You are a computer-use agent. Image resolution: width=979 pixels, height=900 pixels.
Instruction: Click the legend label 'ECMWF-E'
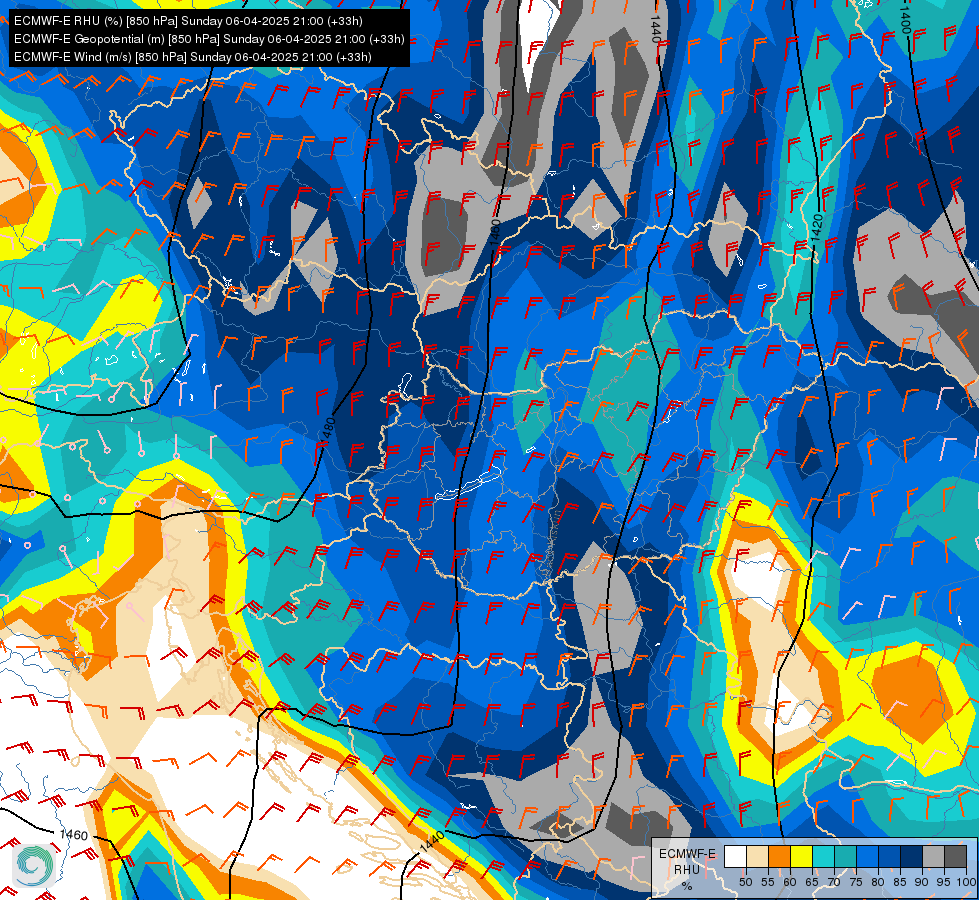[x=687, y=854]
